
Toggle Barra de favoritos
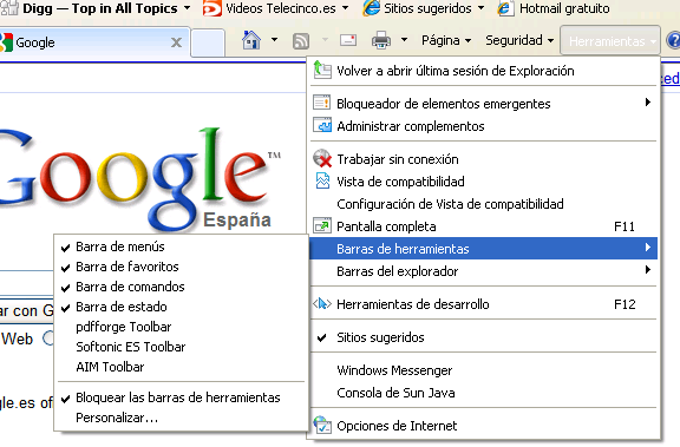pyautogui.click(x=181, y=266)
